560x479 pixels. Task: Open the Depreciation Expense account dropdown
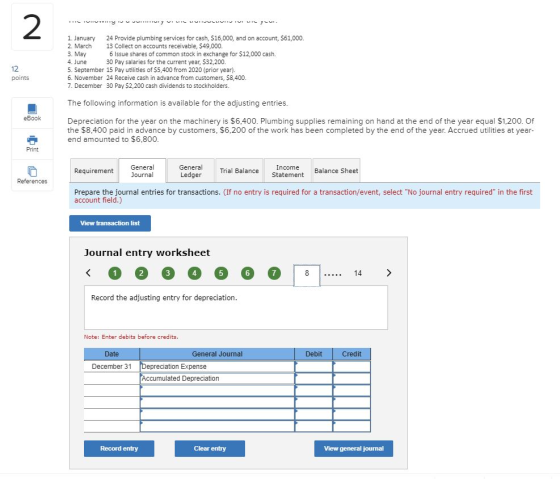(217, 366)
